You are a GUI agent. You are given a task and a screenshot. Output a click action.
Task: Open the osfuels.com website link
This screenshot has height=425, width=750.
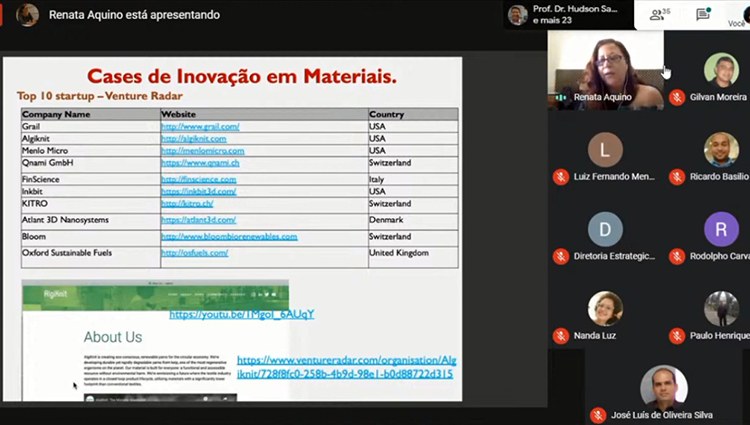[x=195, y=253]
